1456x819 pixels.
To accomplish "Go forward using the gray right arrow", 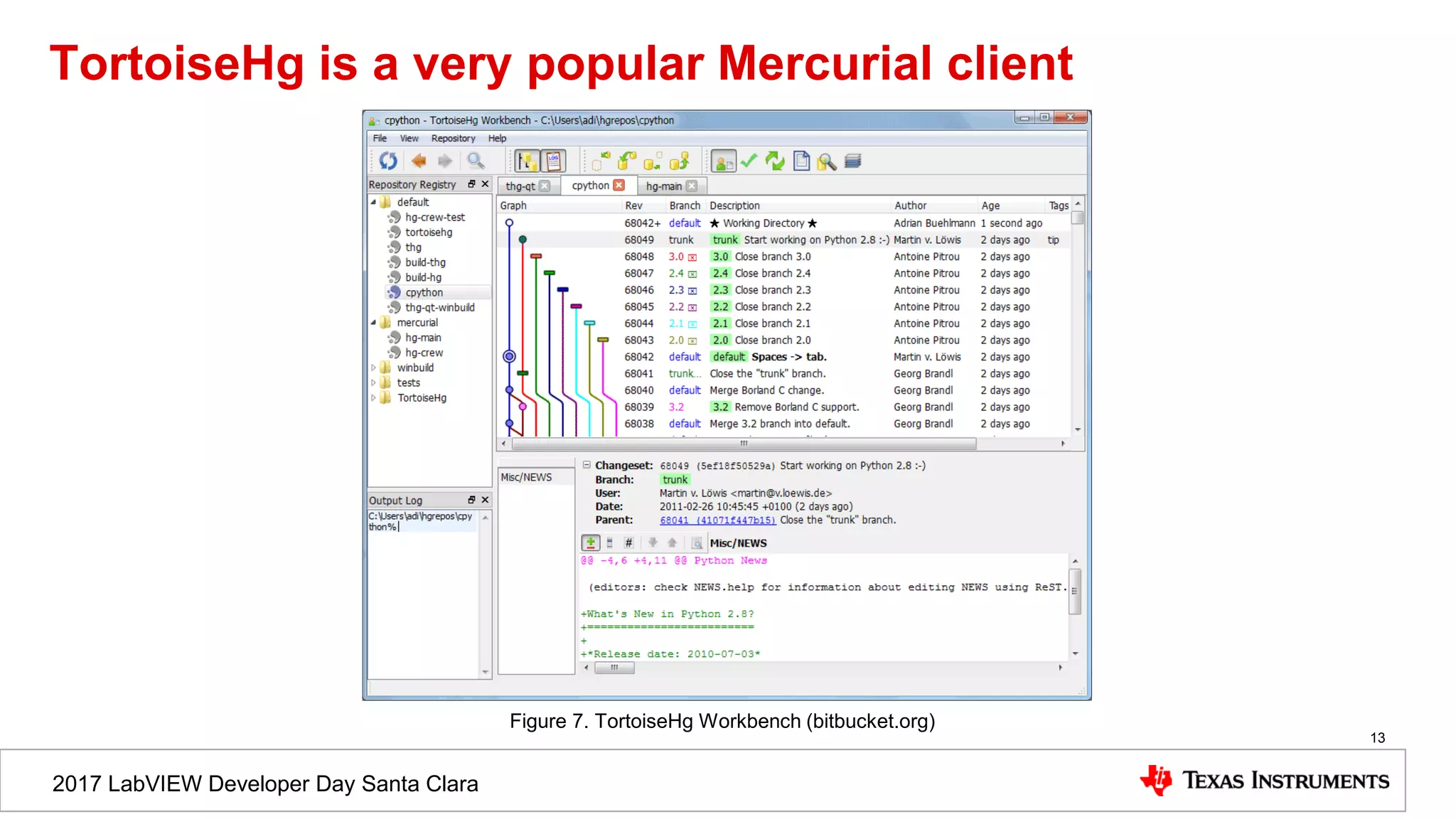I will [x=445, y=161].
